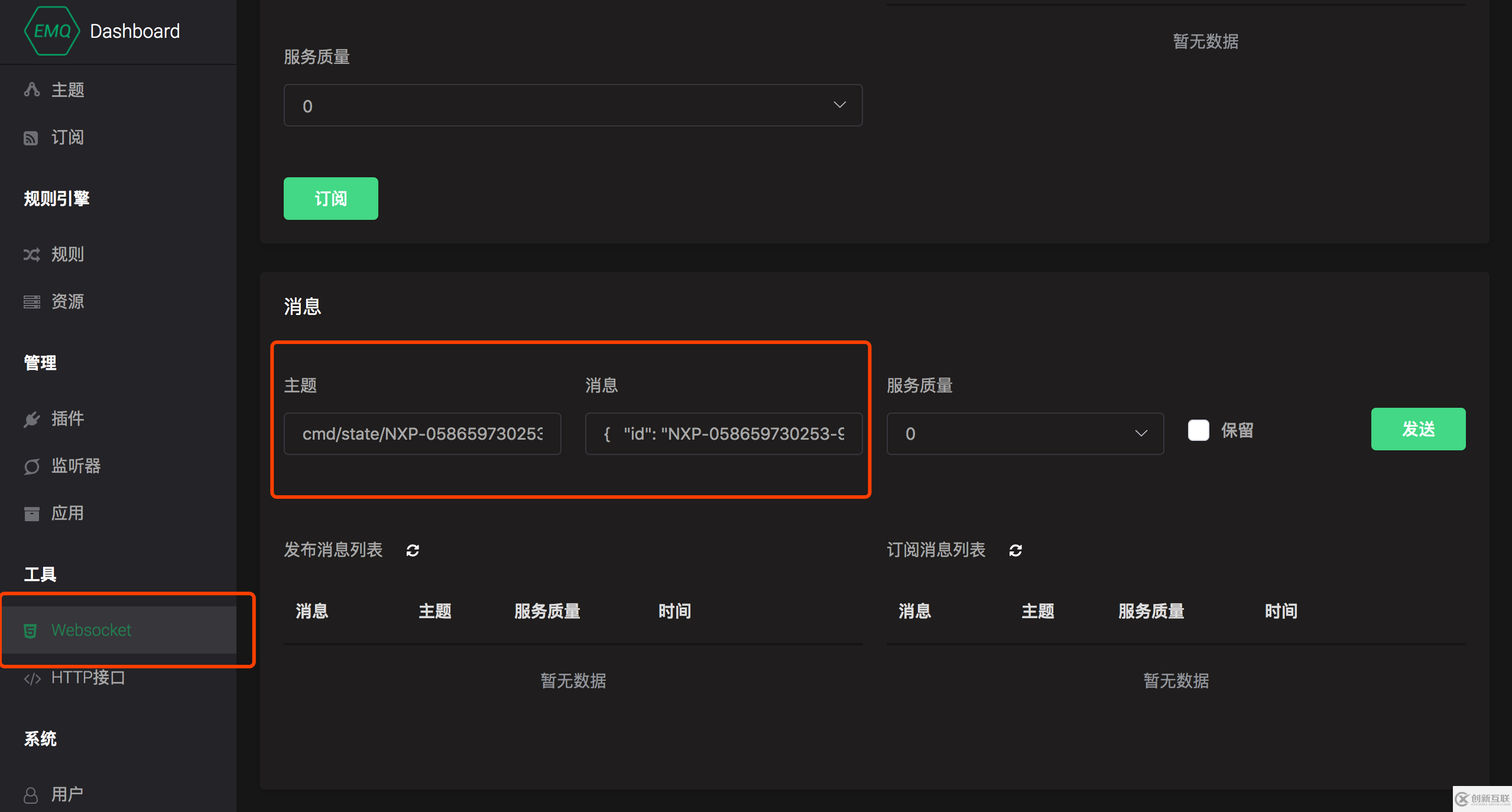Click the green 发送 send button

click(1417, 429)
